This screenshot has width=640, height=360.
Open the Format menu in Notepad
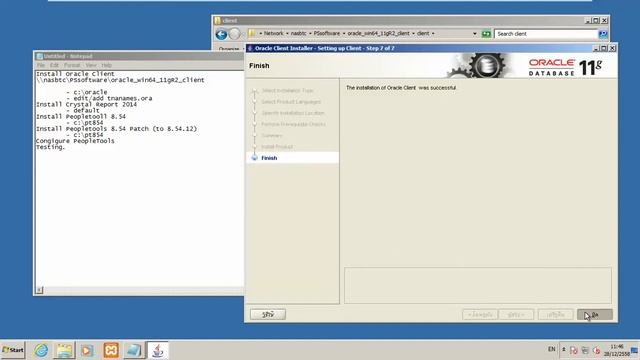click(x=72, y=65)
